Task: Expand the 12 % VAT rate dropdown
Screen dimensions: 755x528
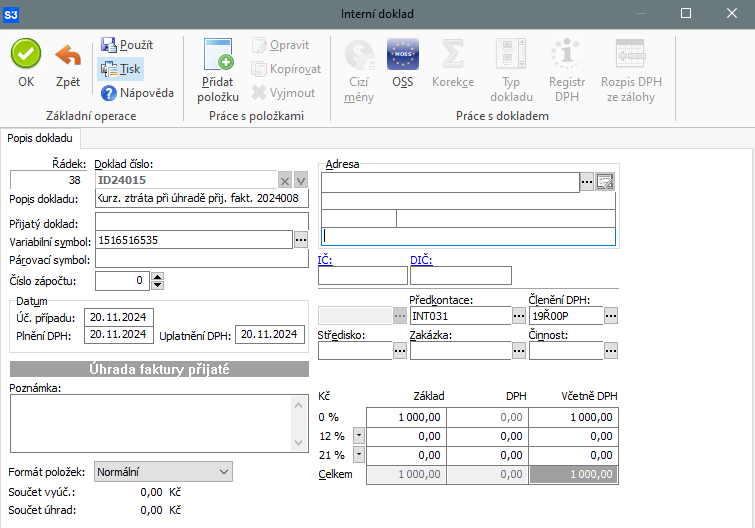Action: click(x=359, y=436)
